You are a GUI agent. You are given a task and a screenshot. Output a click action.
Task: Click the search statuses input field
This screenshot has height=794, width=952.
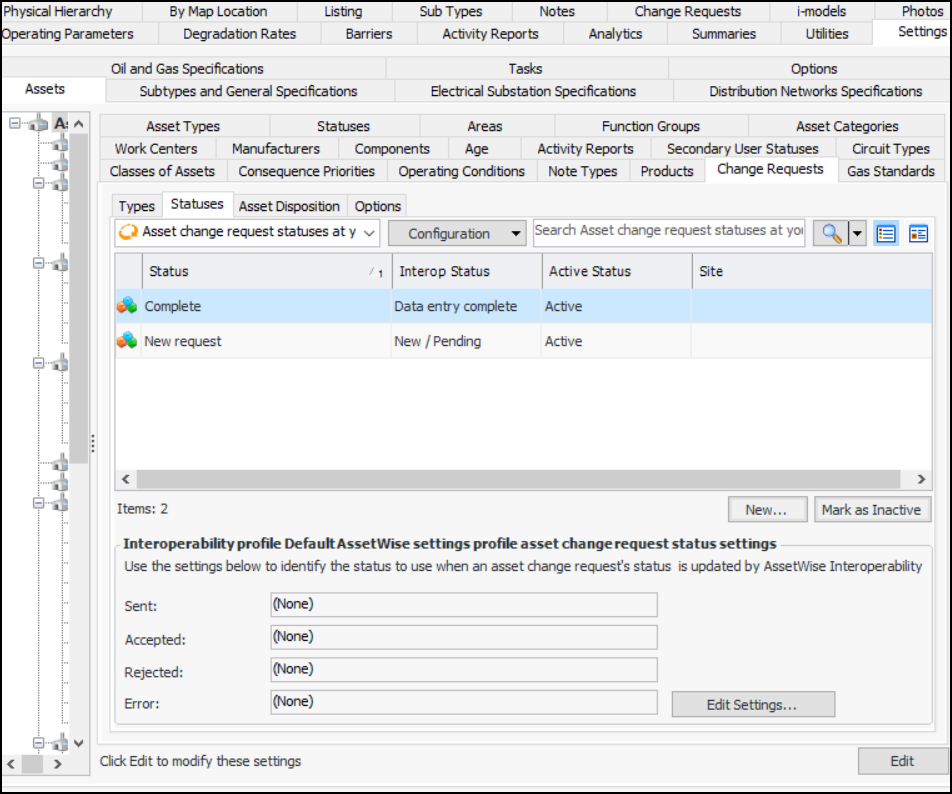[668, 231]
